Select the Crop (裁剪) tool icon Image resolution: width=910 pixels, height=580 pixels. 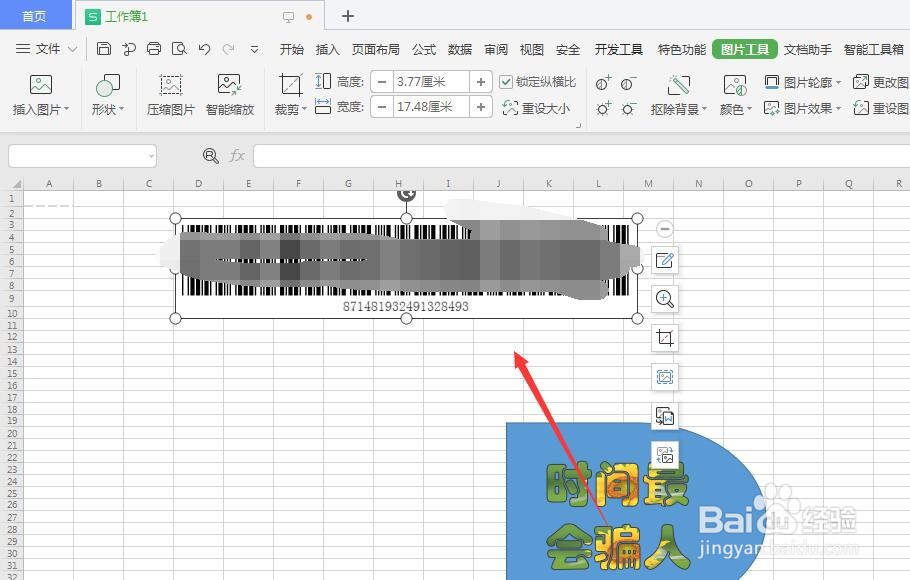(290, 85)
